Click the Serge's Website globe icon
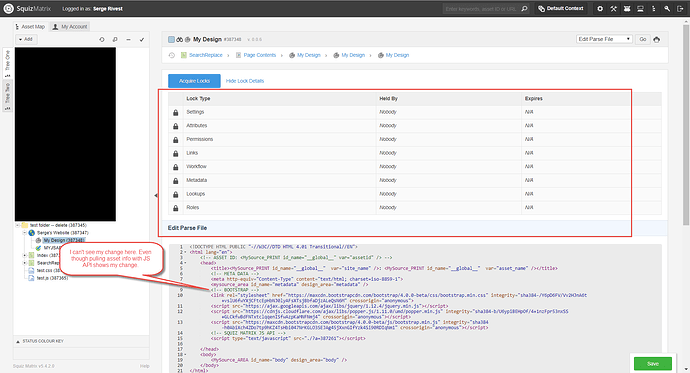 pos(32,233)
